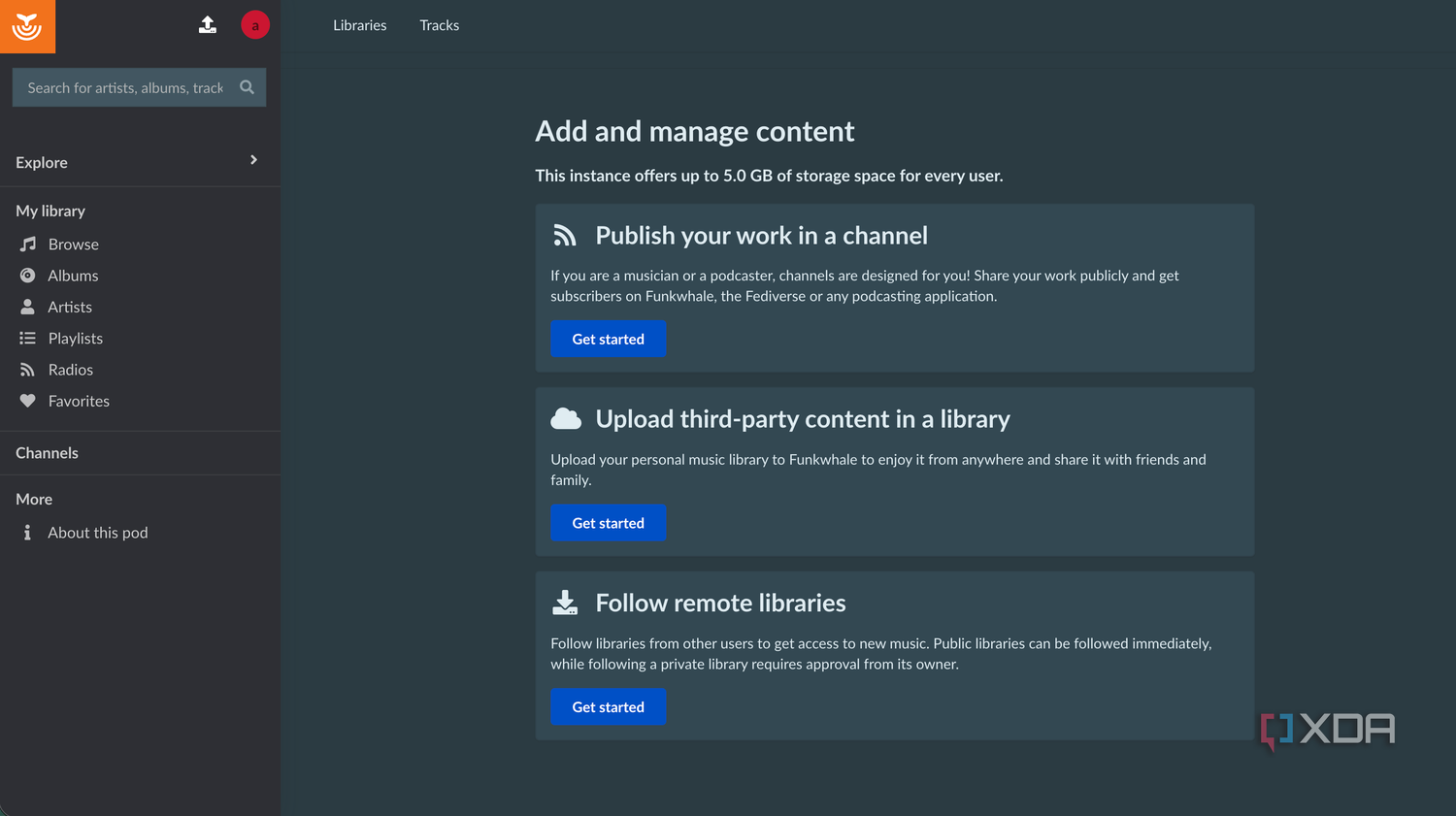This screenshot has width=1456, height=816.
Task: Open the Channels section
Action: [47, 453]
